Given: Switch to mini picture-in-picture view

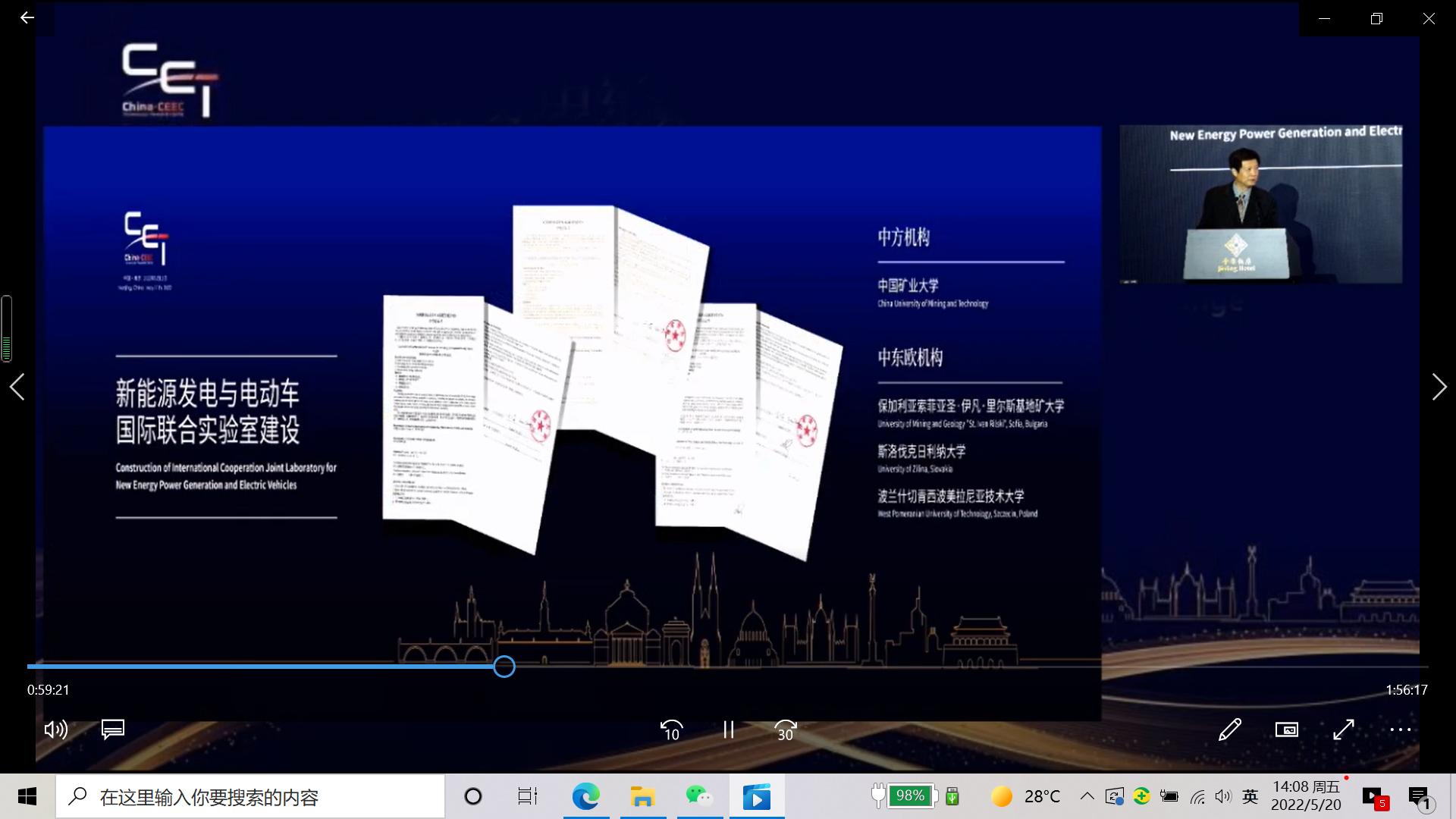Looking at the screenshot, I should click(1287, 730).
